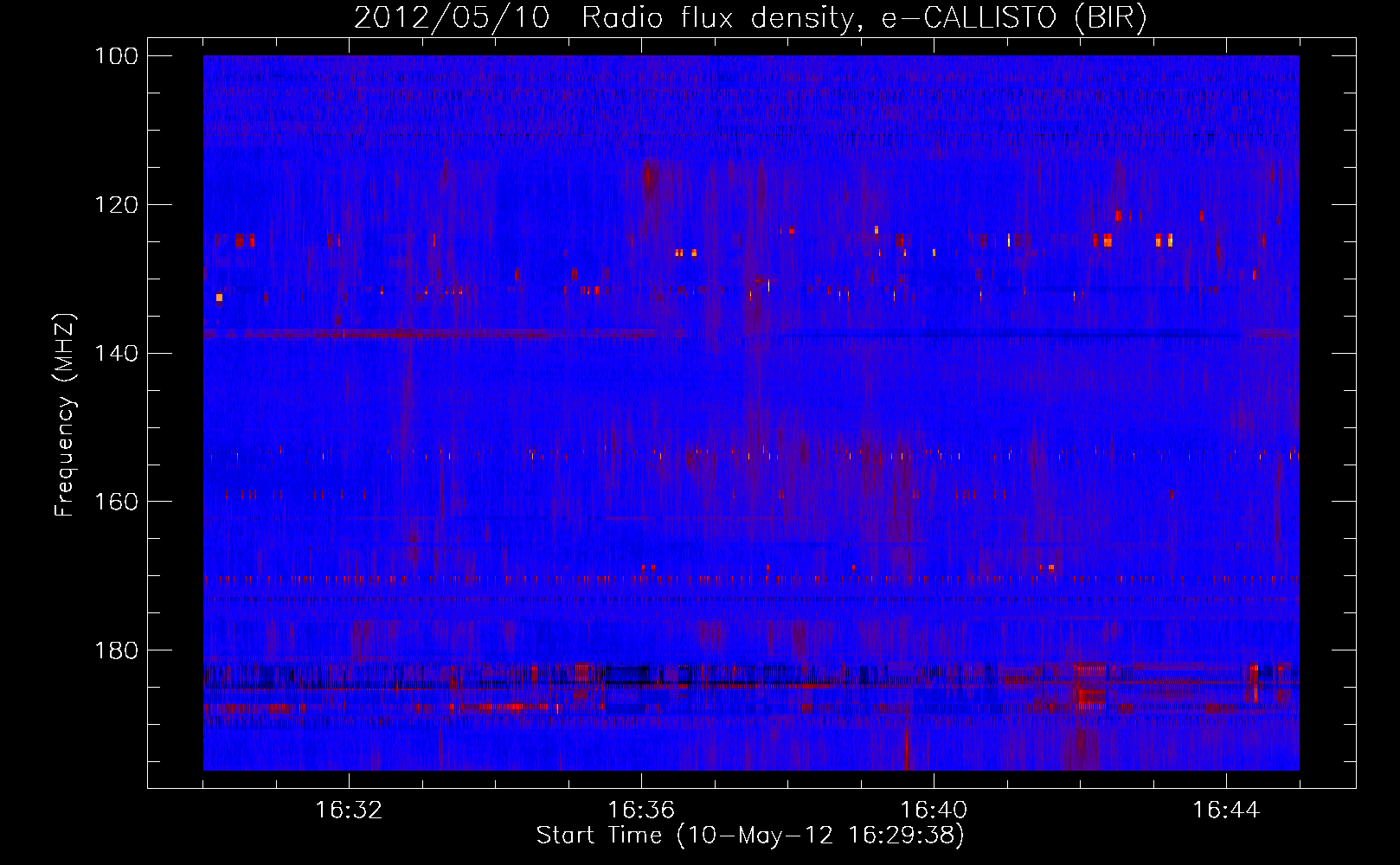Click the 16:32 time tick label

coord(349,811)
